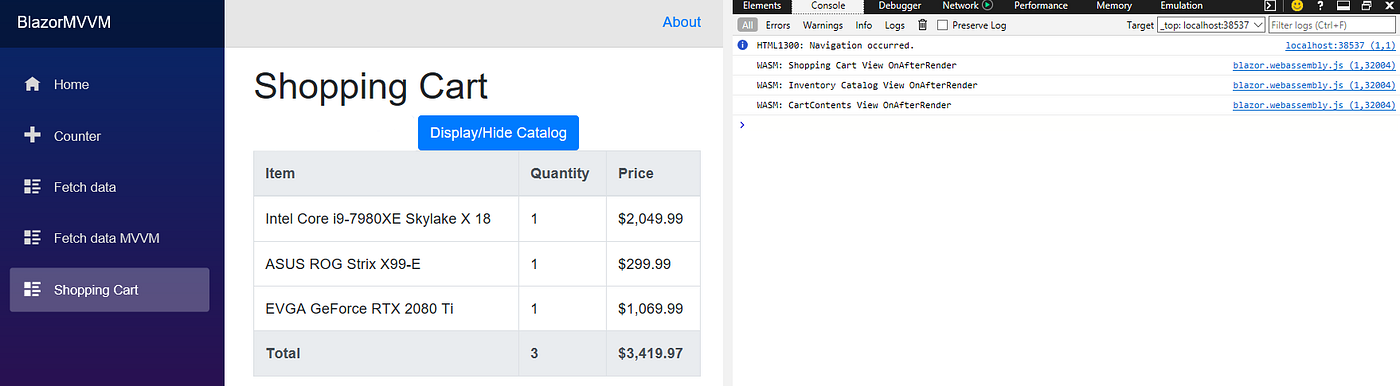Viewport: 1400px width, 386px height.
Task: Click the Display/Hide Catalog button
Action: click(498, 133)
